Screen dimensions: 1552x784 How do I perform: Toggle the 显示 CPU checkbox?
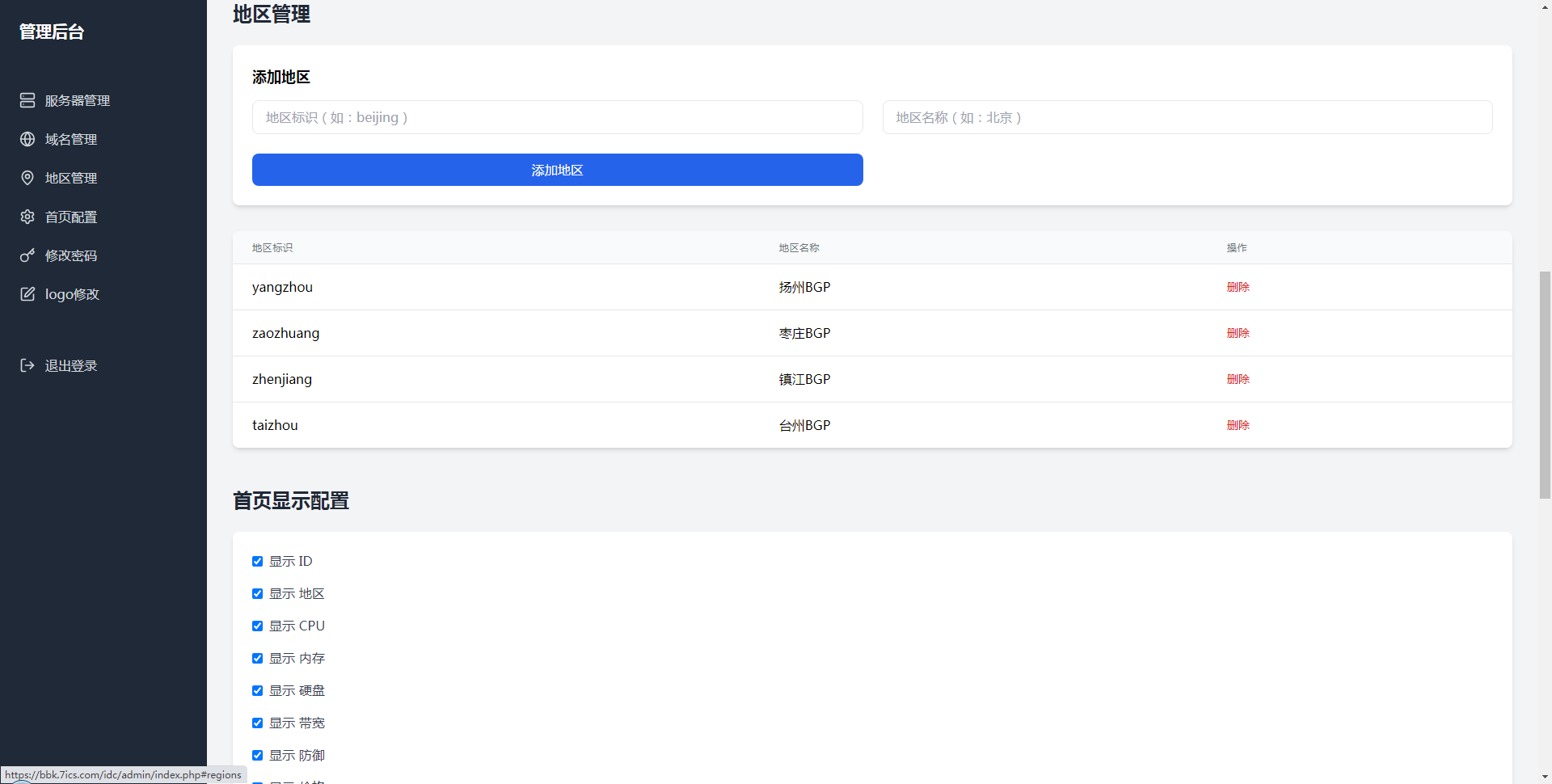(x=257, y=626)
